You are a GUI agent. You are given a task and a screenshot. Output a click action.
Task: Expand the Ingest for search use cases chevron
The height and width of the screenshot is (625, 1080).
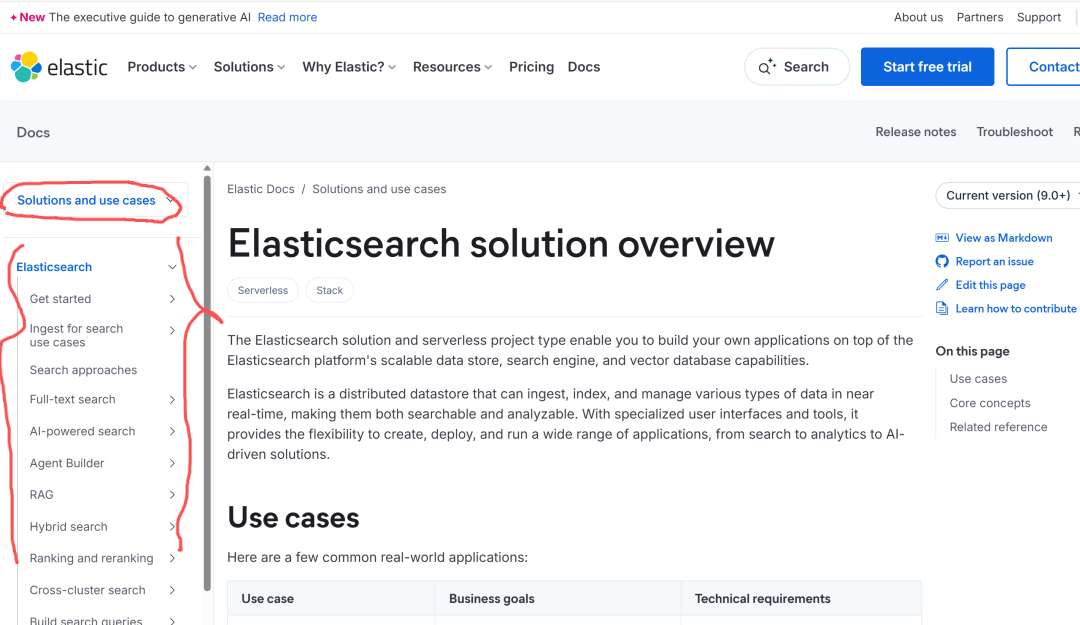tap(172, 331)
